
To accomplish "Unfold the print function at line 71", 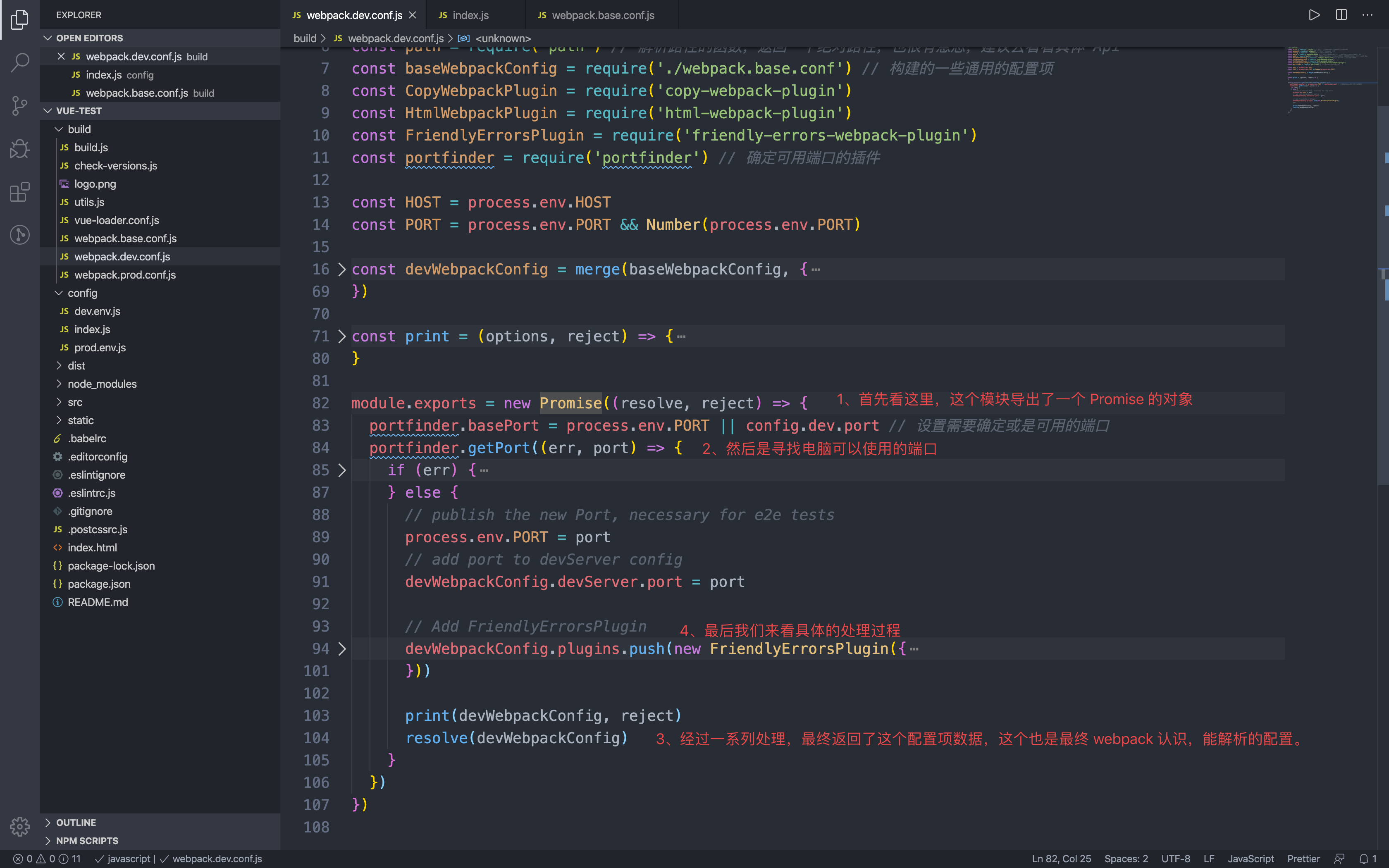I will 342,336.
